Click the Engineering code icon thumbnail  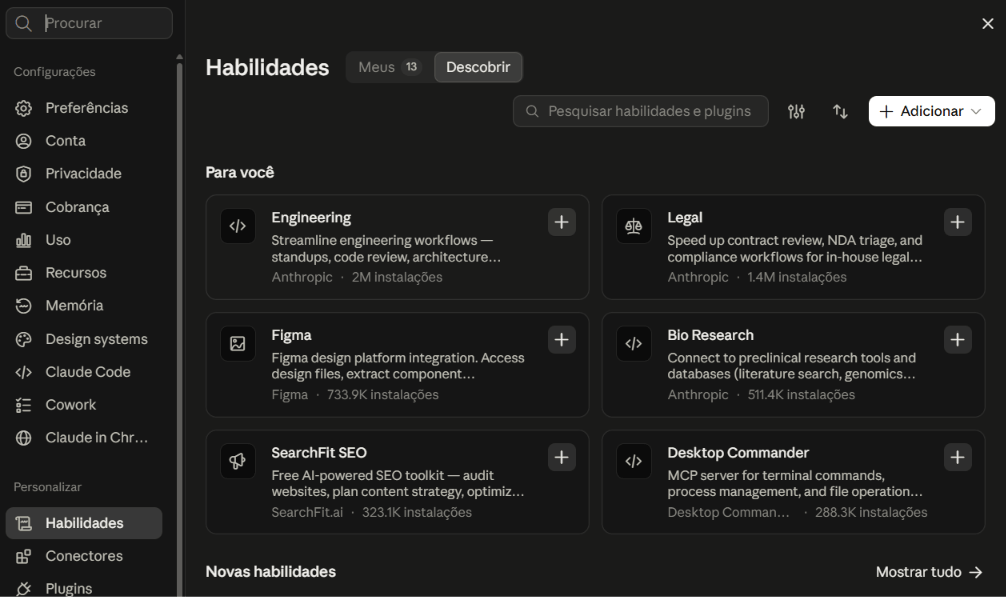pos(237,226)
